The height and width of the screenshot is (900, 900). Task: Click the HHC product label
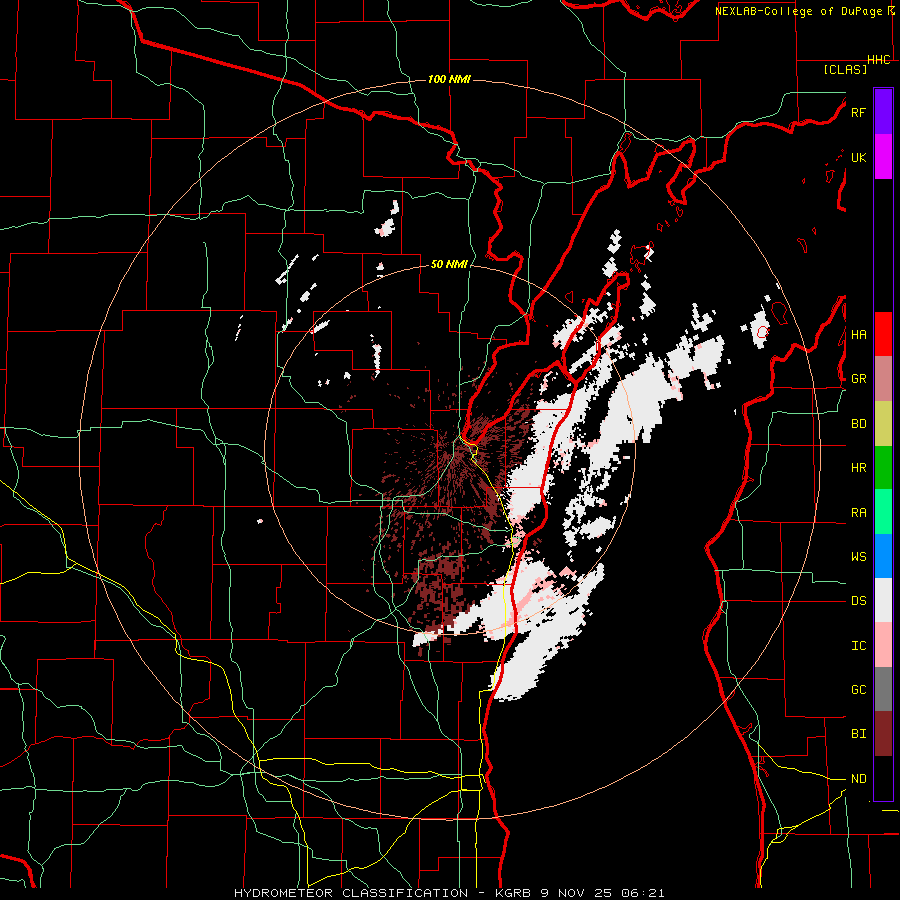[x=879, y=60]
